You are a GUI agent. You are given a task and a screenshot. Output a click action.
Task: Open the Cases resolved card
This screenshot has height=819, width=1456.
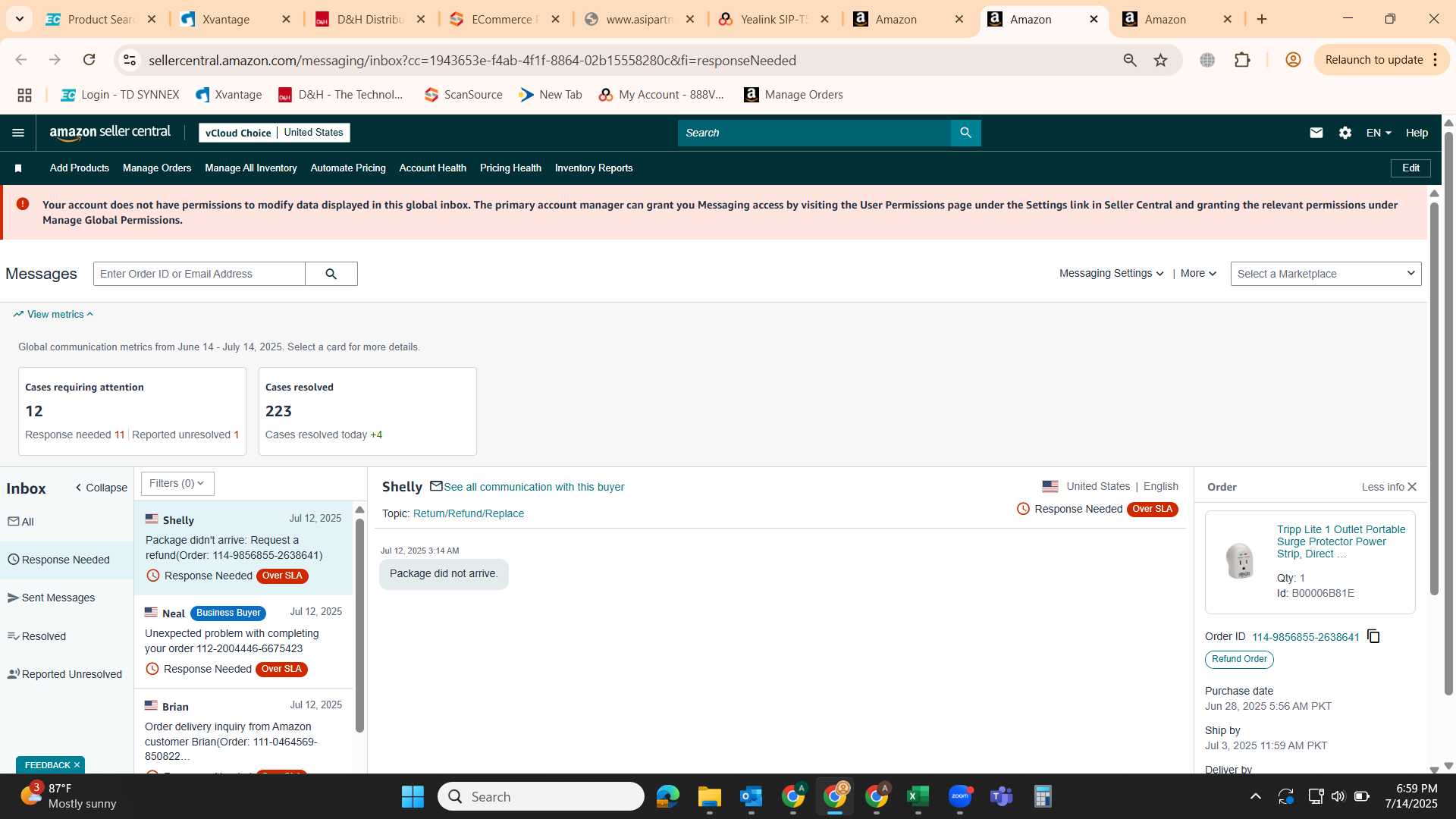[368, 411]
